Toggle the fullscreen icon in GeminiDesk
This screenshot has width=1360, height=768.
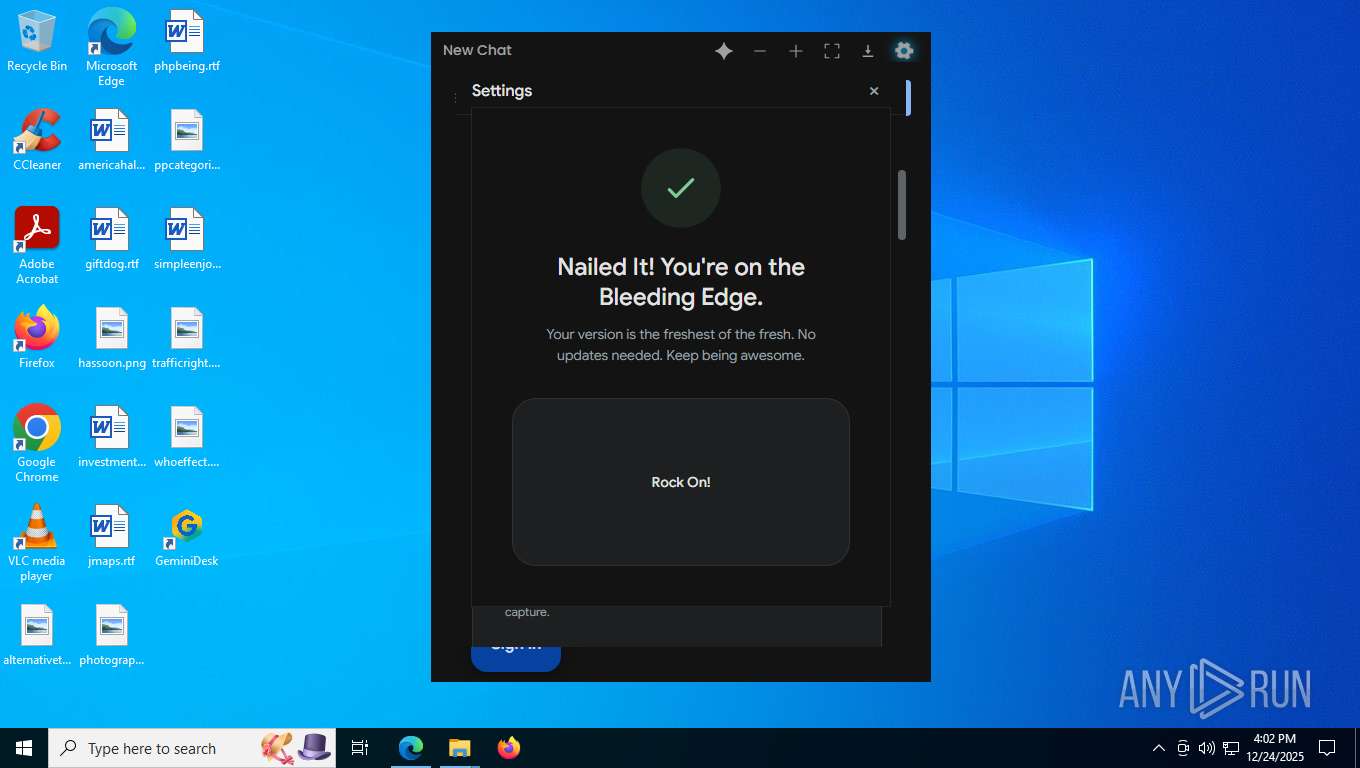(832, 51)
